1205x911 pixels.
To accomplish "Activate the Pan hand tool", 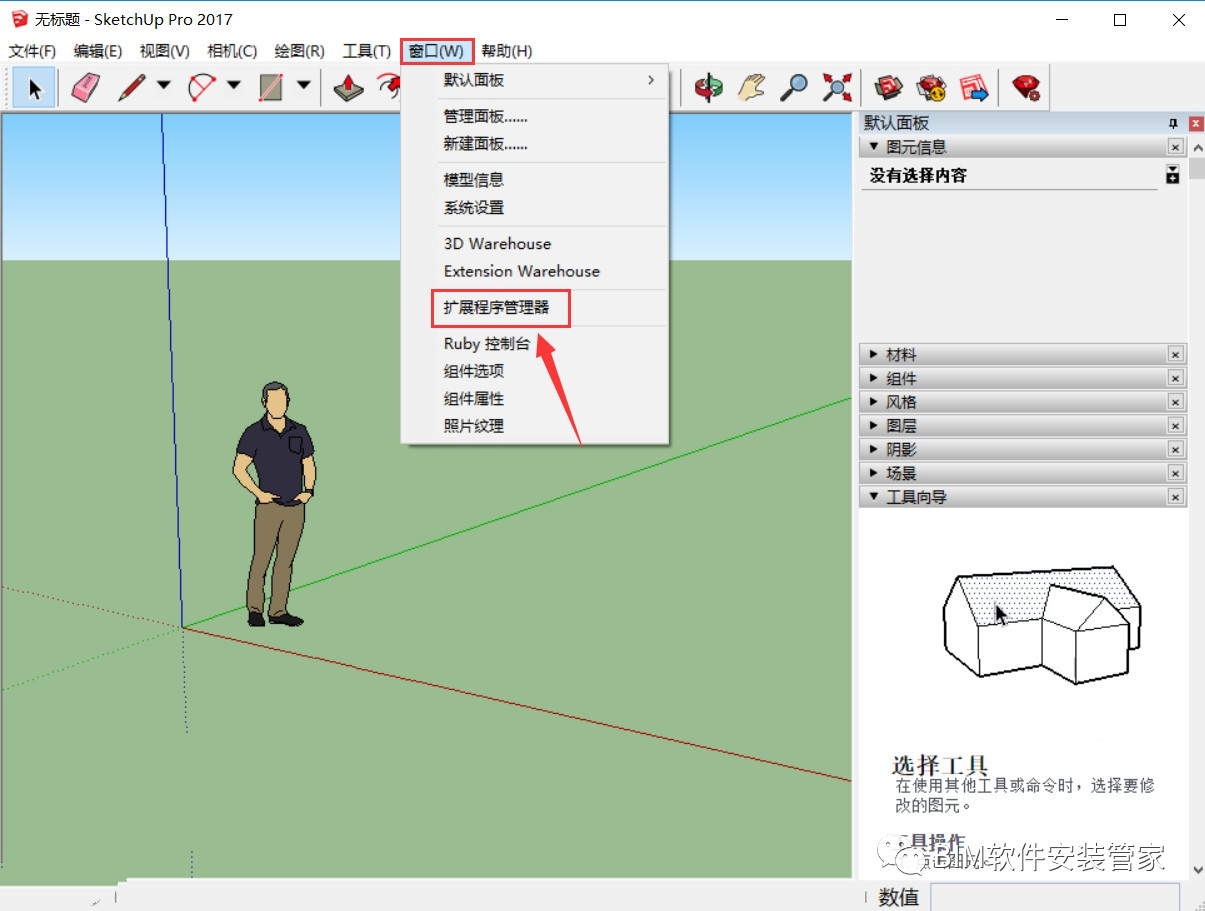I will point(751,88).
